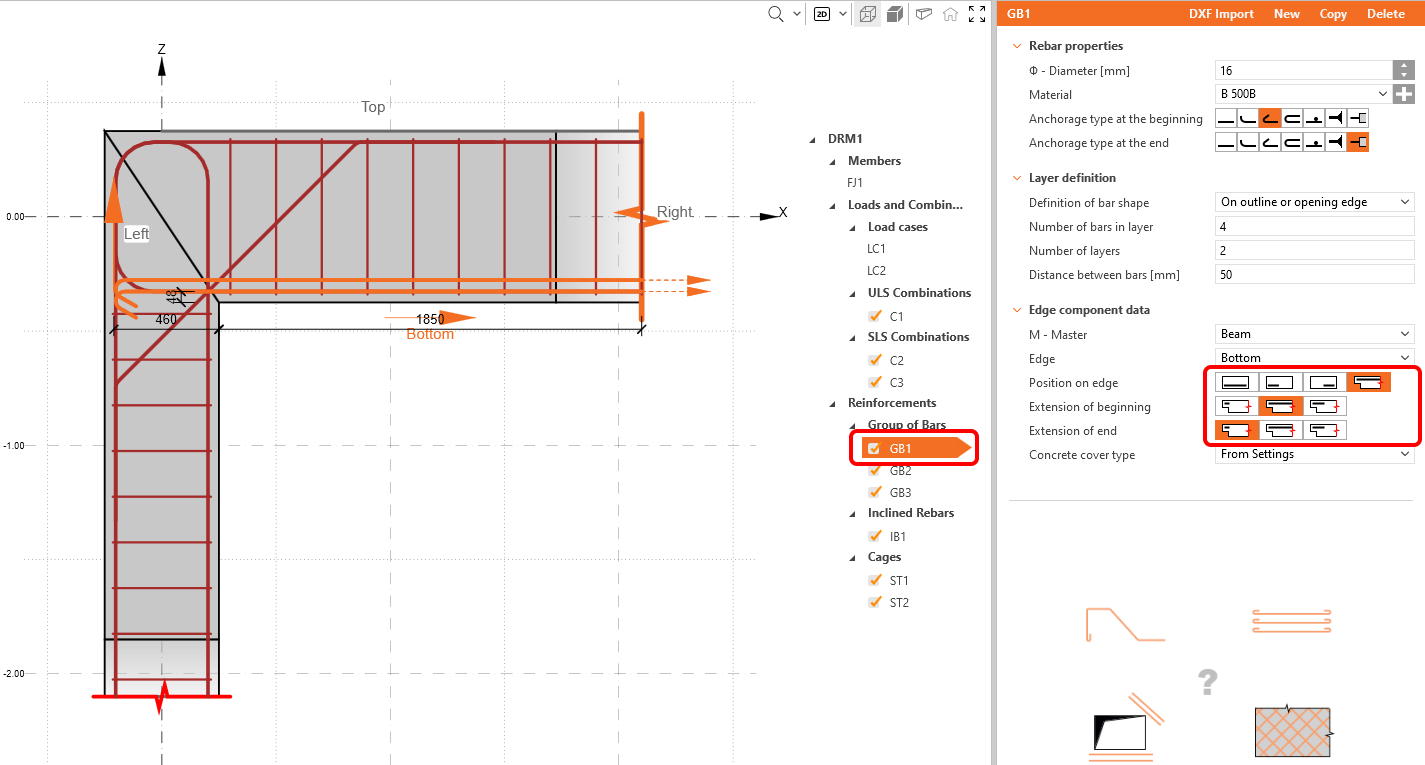Screen dimensions: 1425x765
Task: Click the Copy button in the header
Action: tap(1333, 13)
